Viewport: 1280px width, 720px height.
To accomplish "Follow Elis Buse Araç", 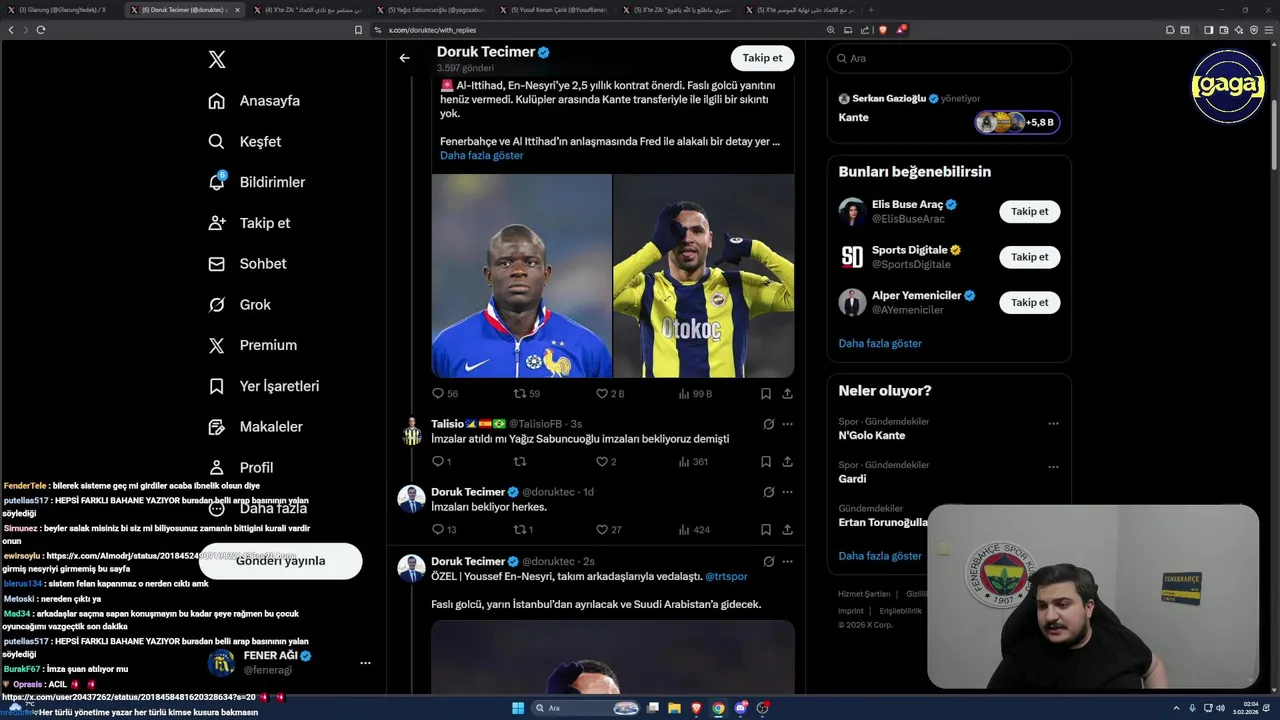I will 1029,212.
